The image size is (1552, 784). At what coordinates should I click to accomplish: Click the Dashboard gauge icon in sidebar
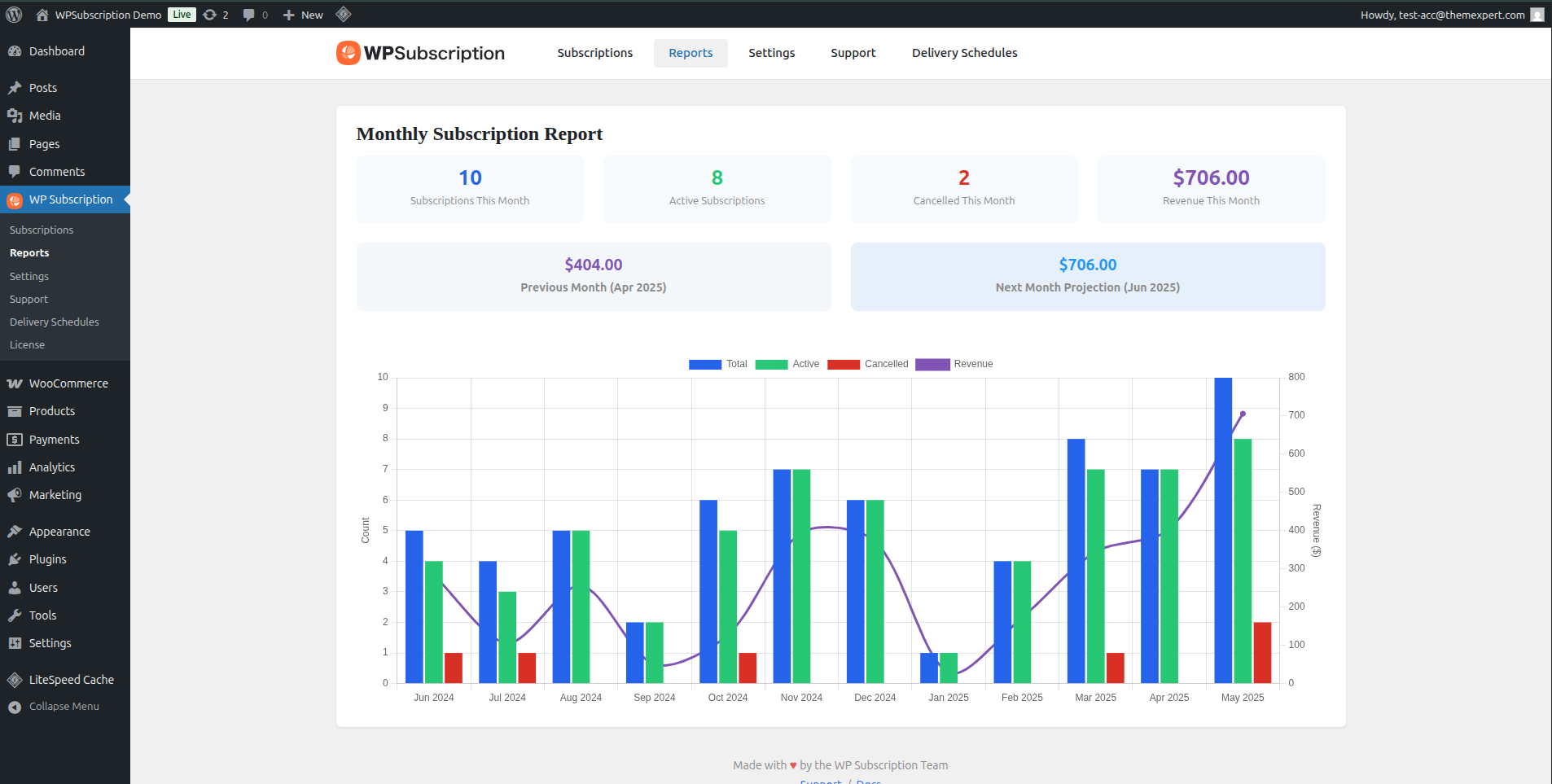[15, 51]
